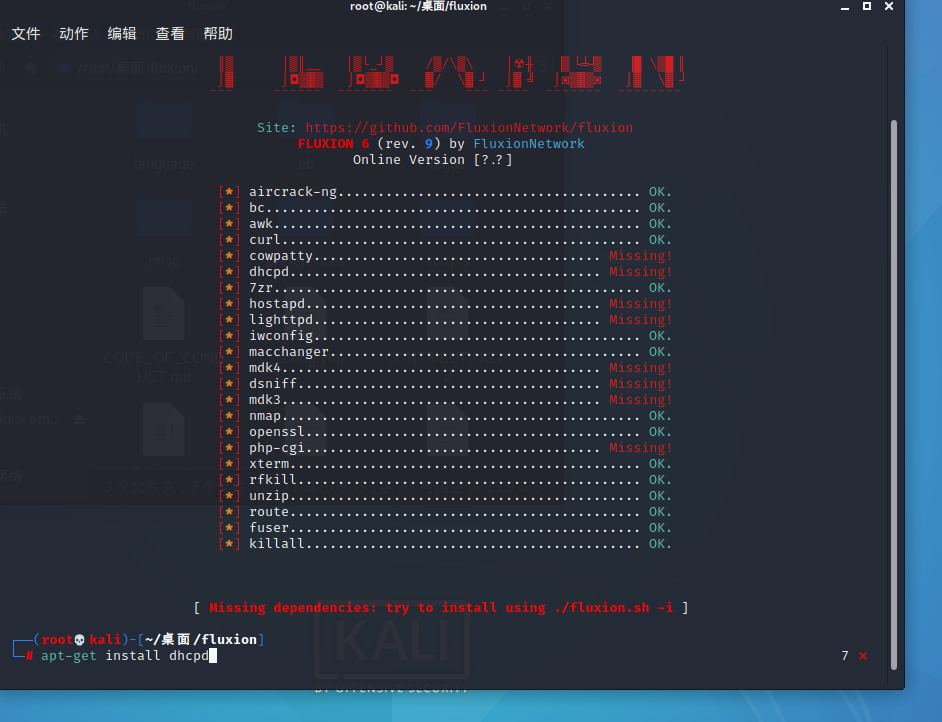This screenshot has height=722, width=942.
Task: Click the cowpatty Missing line
Action: pos(445,256)
